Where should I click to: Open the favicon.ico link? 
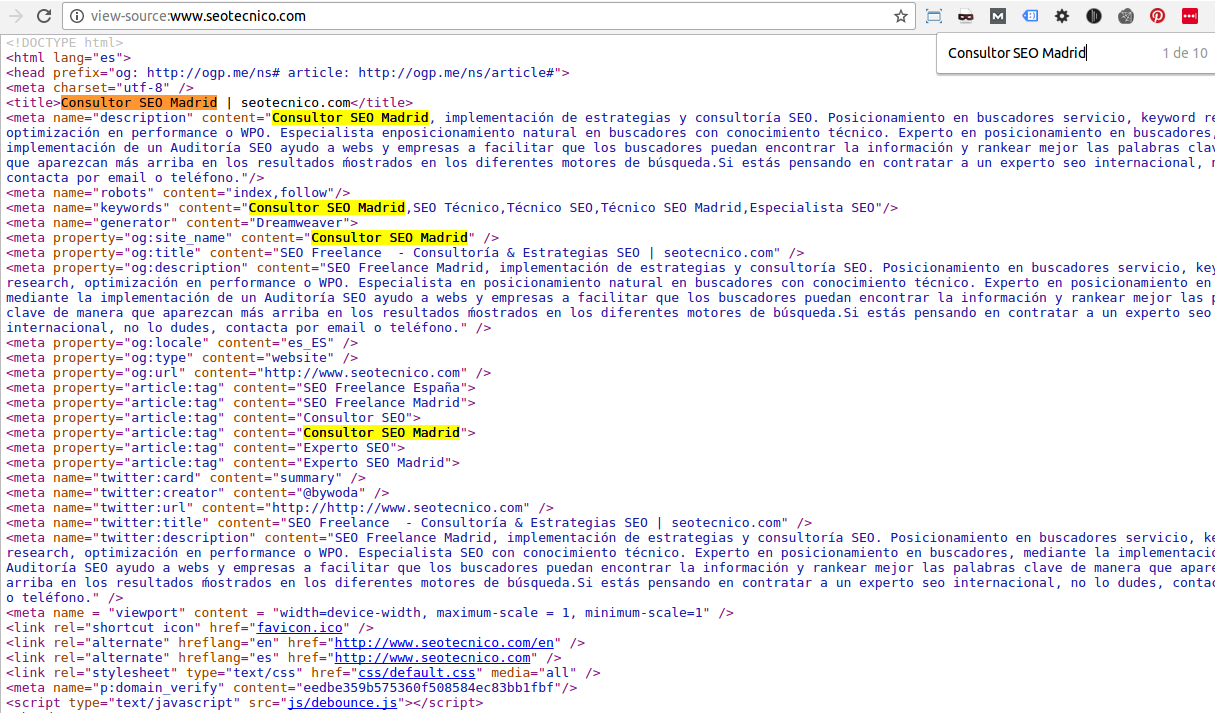(x=300, y=628)
